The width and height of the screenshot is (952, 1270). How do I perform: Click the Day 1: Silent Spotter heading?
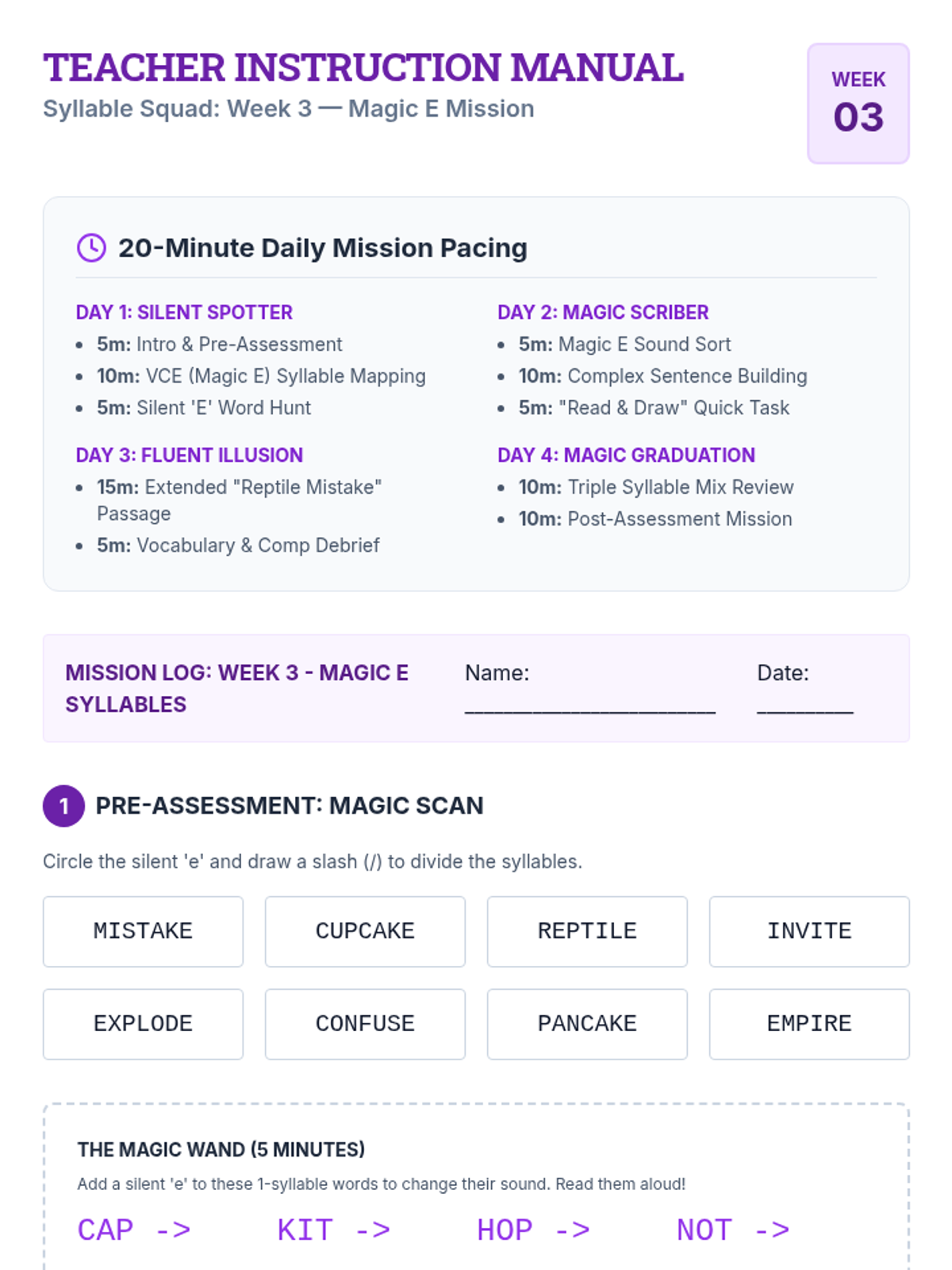(x=184, y=313)
